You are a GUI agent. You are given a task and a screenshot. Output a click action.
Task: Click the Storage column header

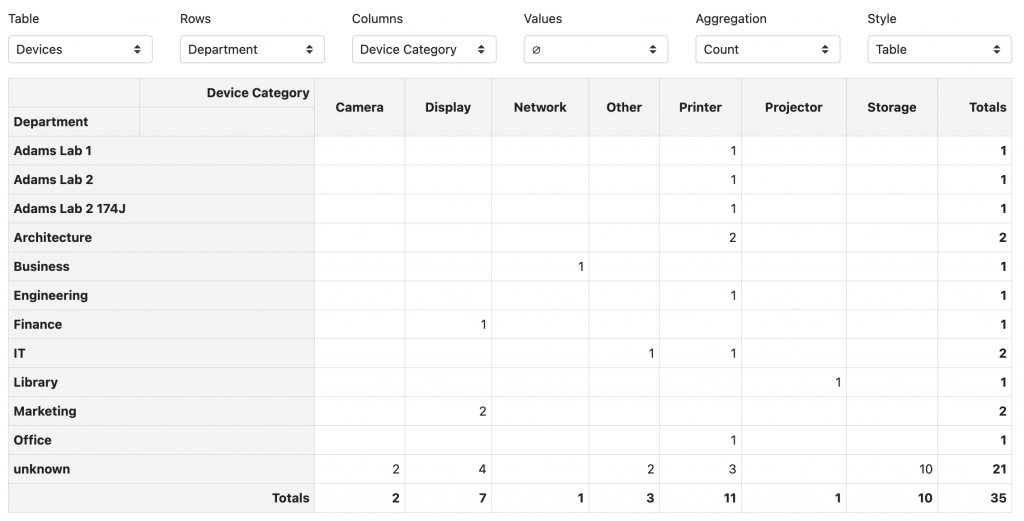(x=891, y=107)
